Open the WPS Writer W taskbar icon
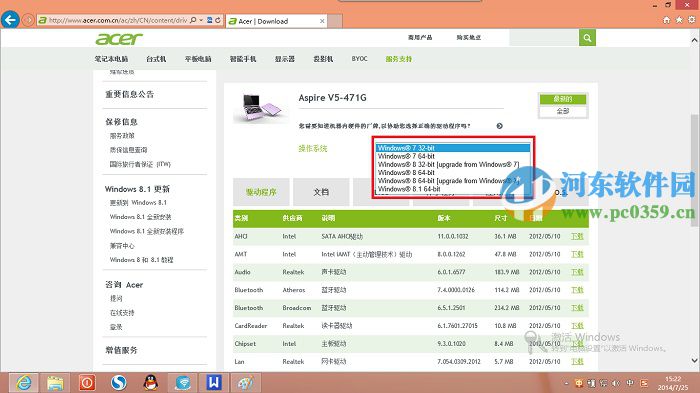This screenshot has width=700, height=393. [214, 383]
